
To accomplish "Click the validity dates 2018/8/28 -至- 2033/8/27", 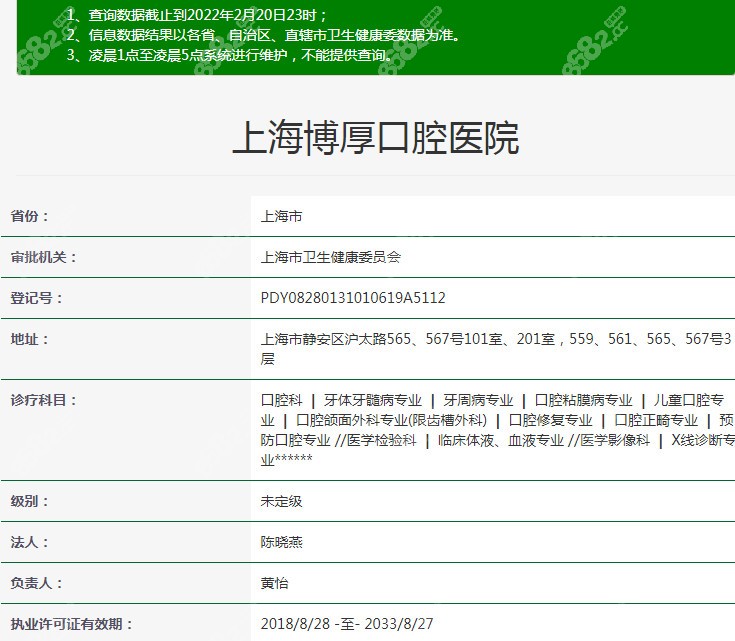I will tap(347, 624).
